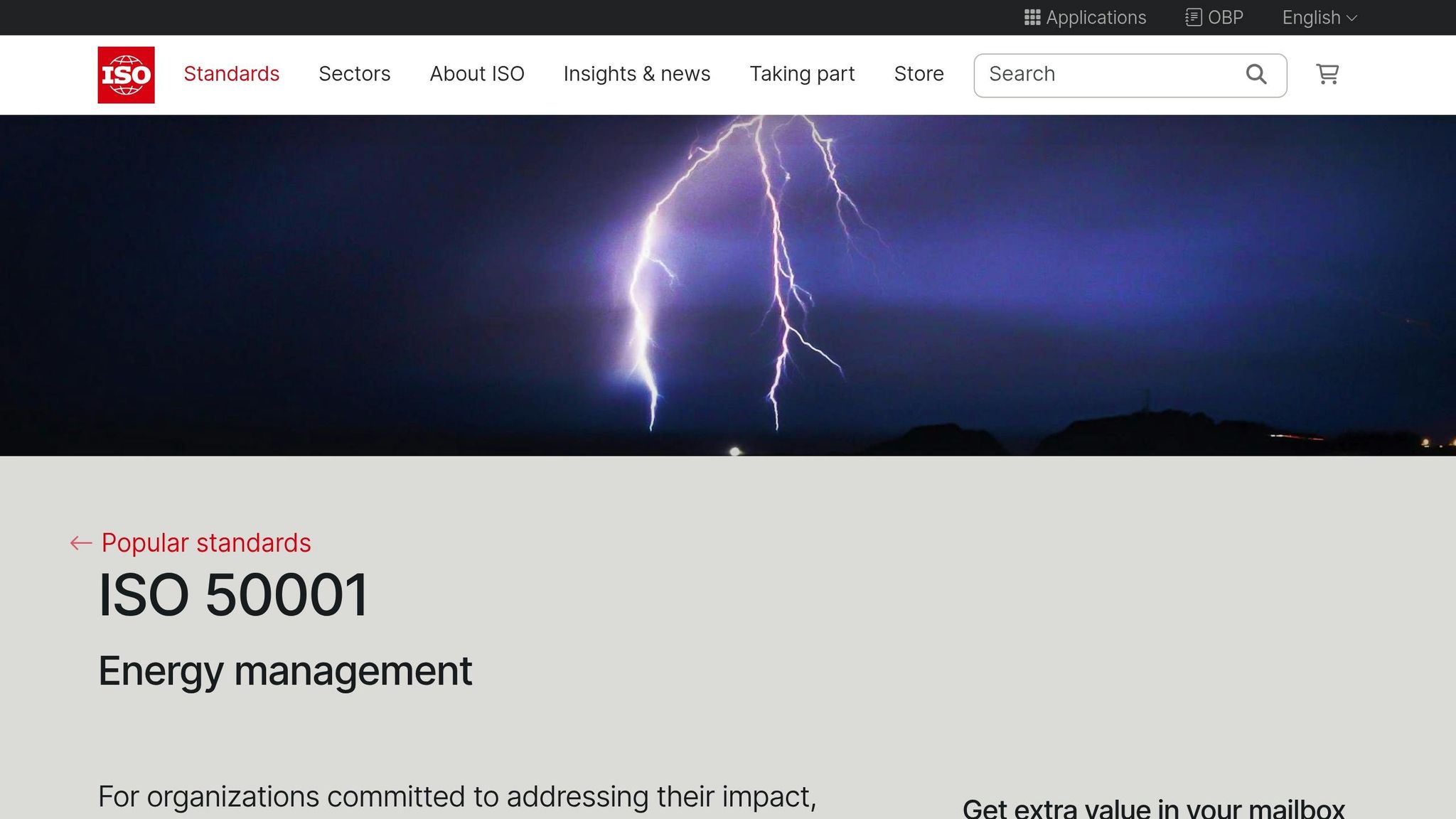The width and height of the screenshot is (1456, 819).
Task: Open the OBP platform link
Action: tap(1214, 18)
